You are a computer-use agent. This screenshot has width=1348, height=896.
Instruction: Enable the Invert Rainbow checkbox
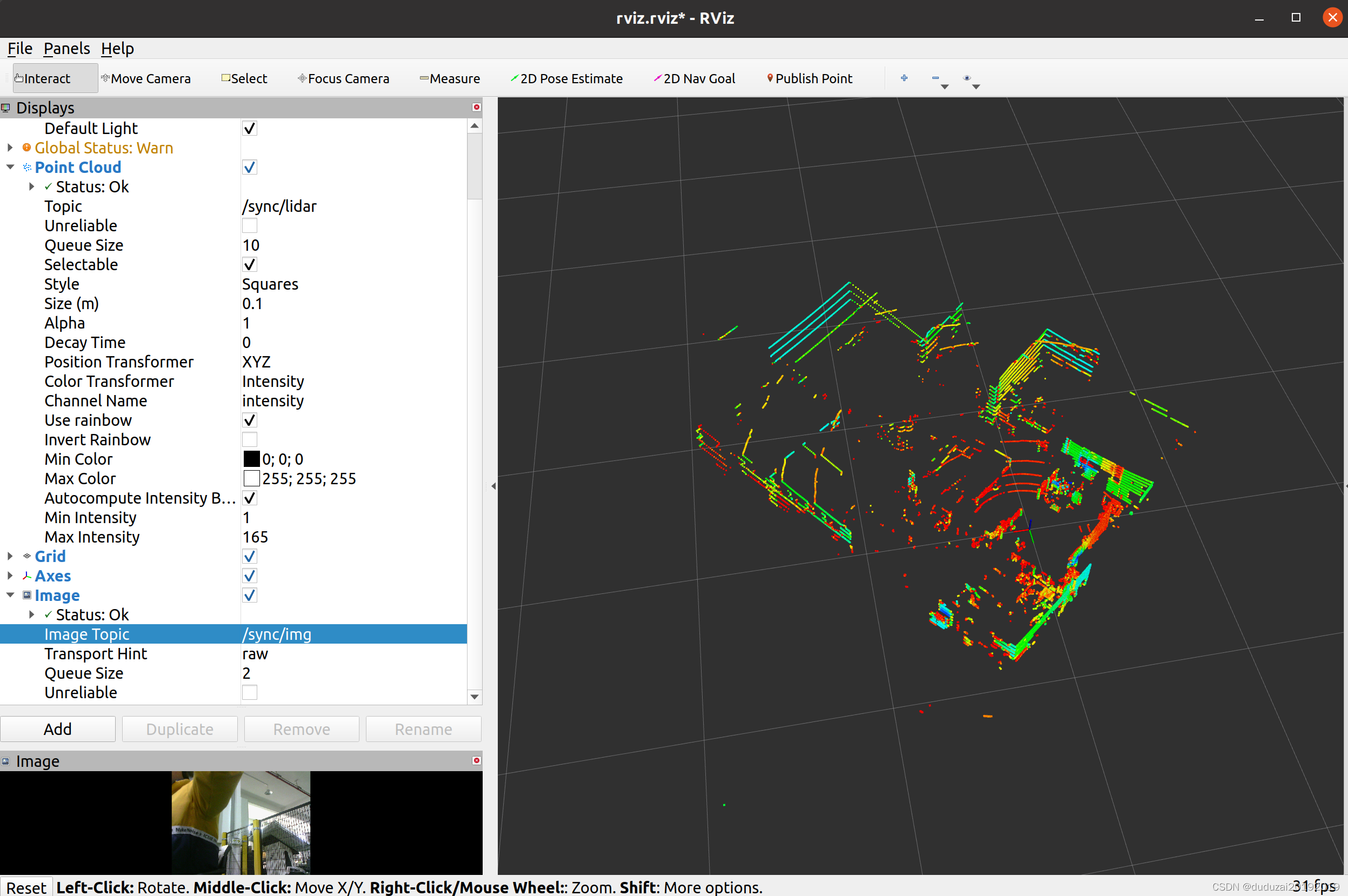[x=250, y=439]
